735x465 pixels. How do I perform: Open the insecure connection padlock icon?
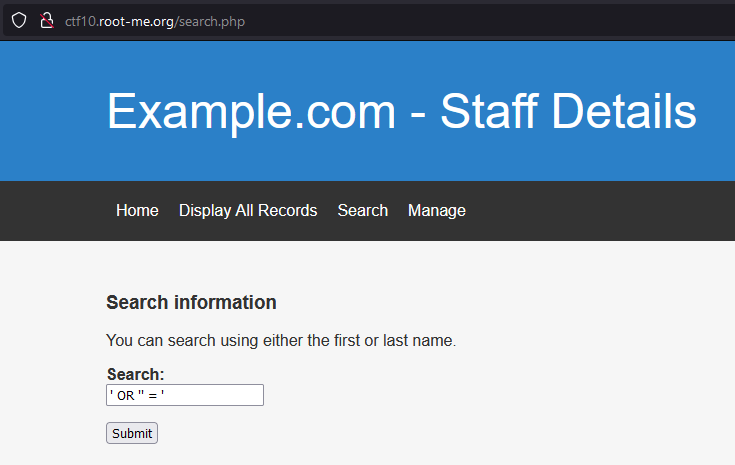(45, 21)
